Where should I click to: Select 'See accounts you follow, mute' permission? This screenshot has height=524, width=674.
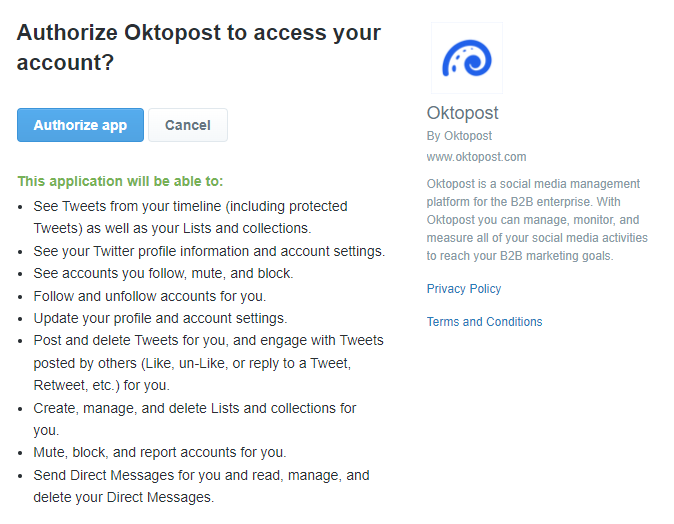coord(163,273)
